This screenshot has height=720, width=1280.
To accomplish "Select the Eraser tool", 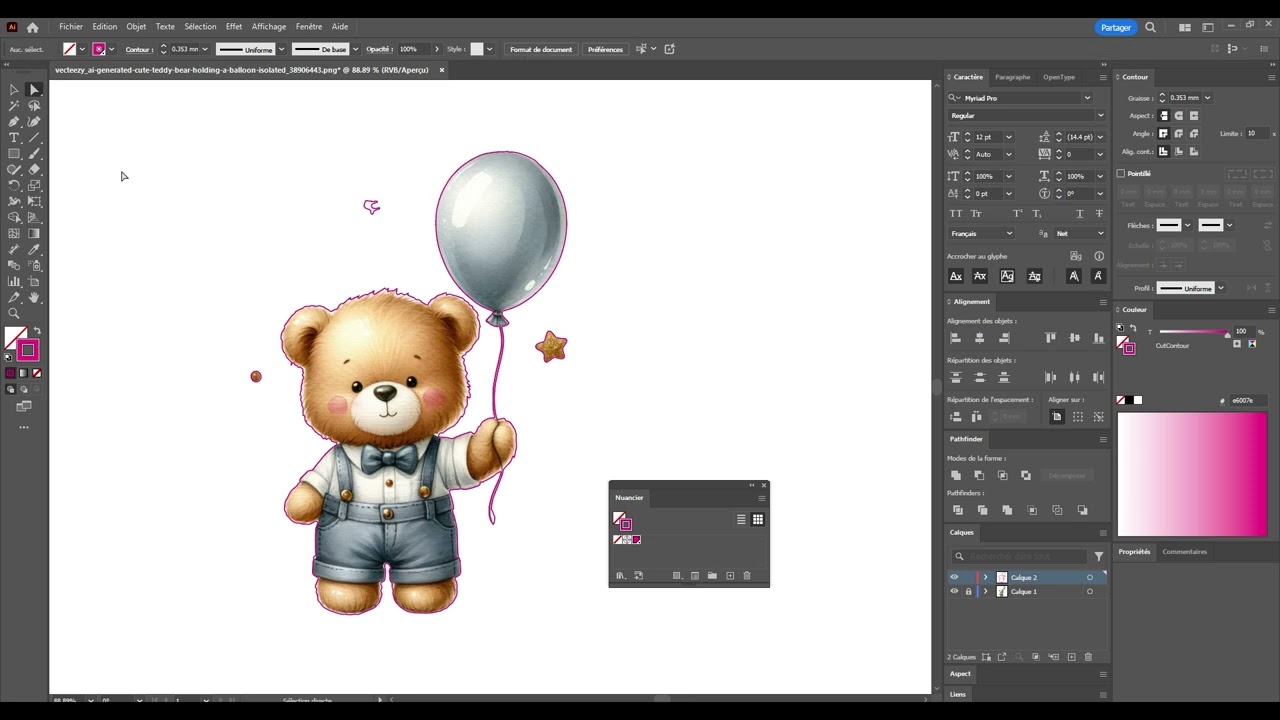I will (x=34, y=170).
